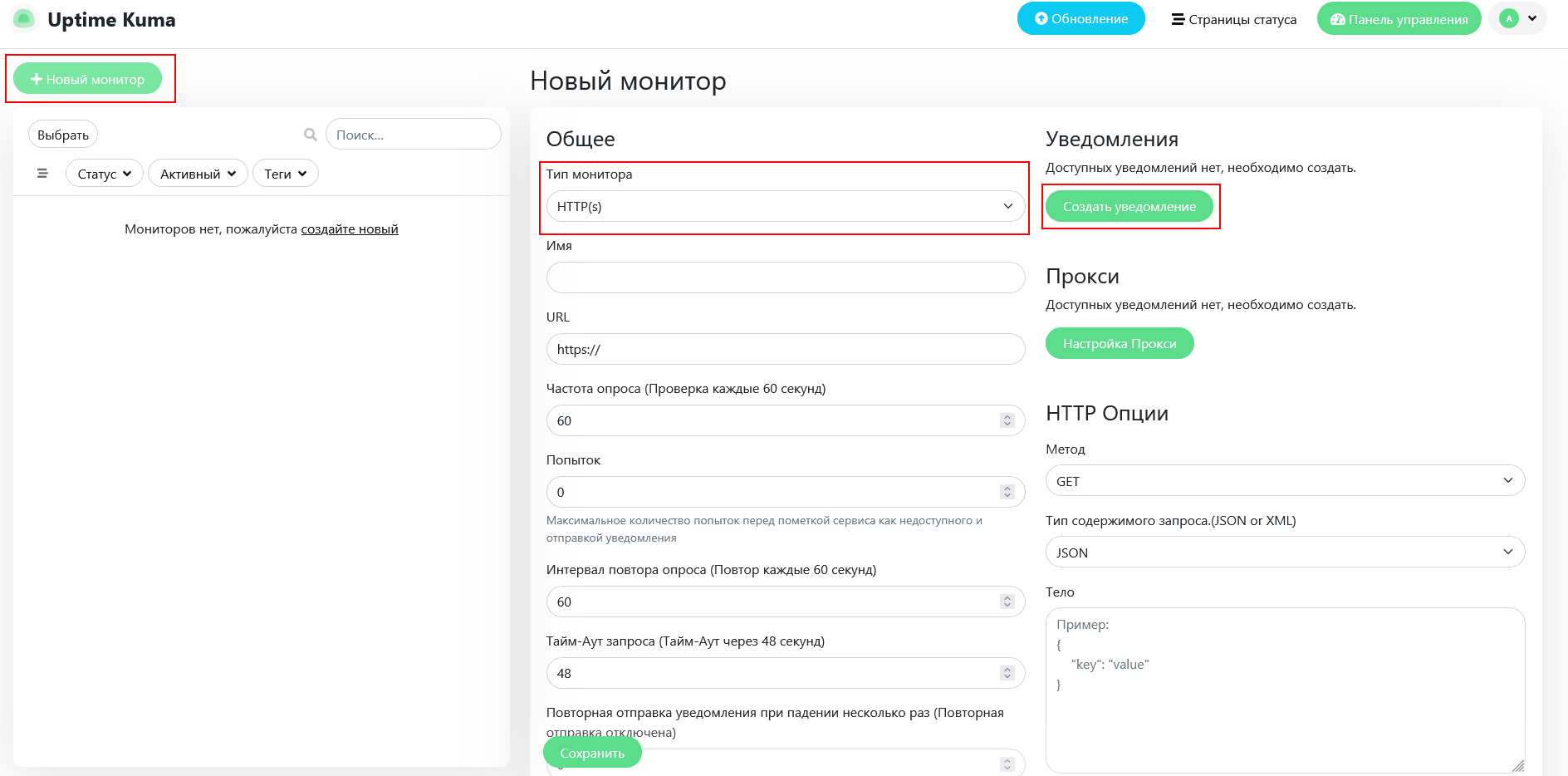Click the Uptime Kuma logo icon
This screenshot has width=1568, height=776.
pos(24,19)
